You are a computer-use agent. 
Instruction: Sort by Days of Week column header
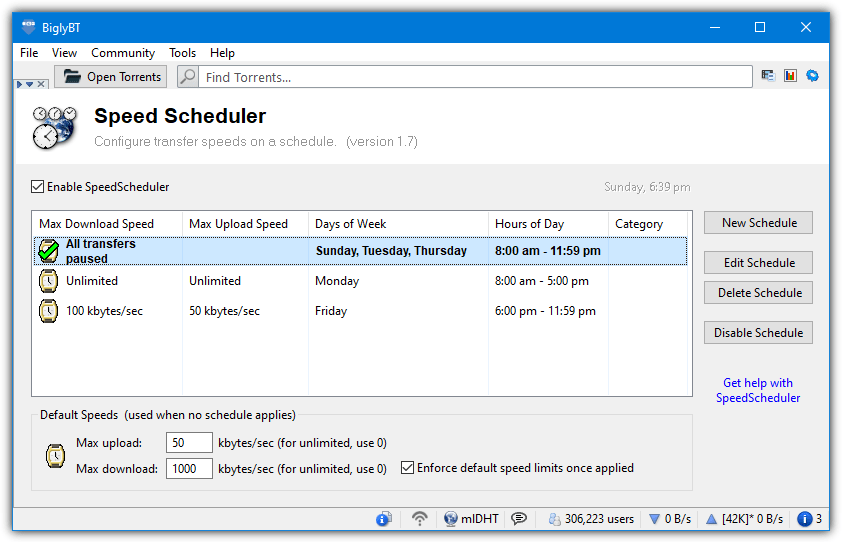(x=398, y=224)
